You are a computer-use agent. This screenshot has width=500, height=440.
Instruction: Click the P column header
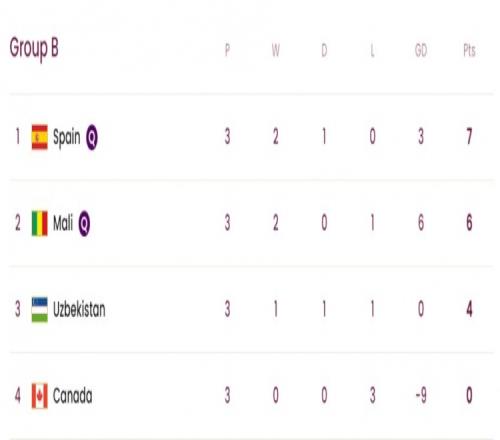point(227,51)
